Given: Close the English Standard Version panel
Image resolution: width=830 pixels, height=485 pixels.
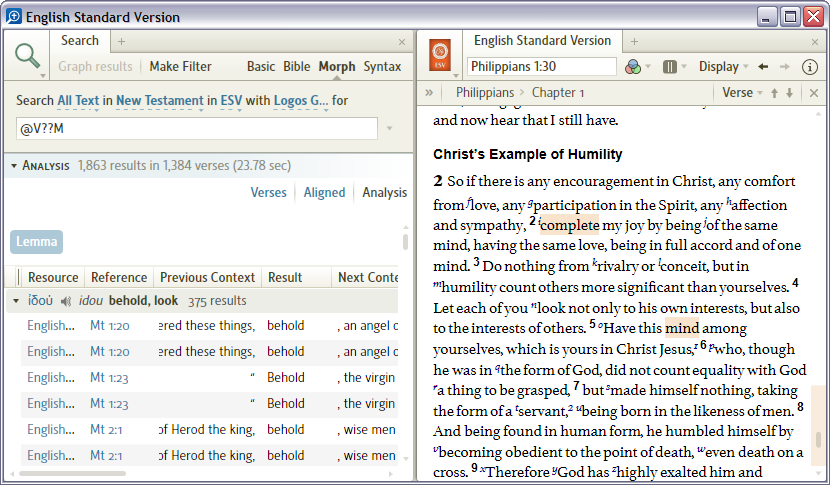Looking at the screenshot, I should (x=815, y=42).
